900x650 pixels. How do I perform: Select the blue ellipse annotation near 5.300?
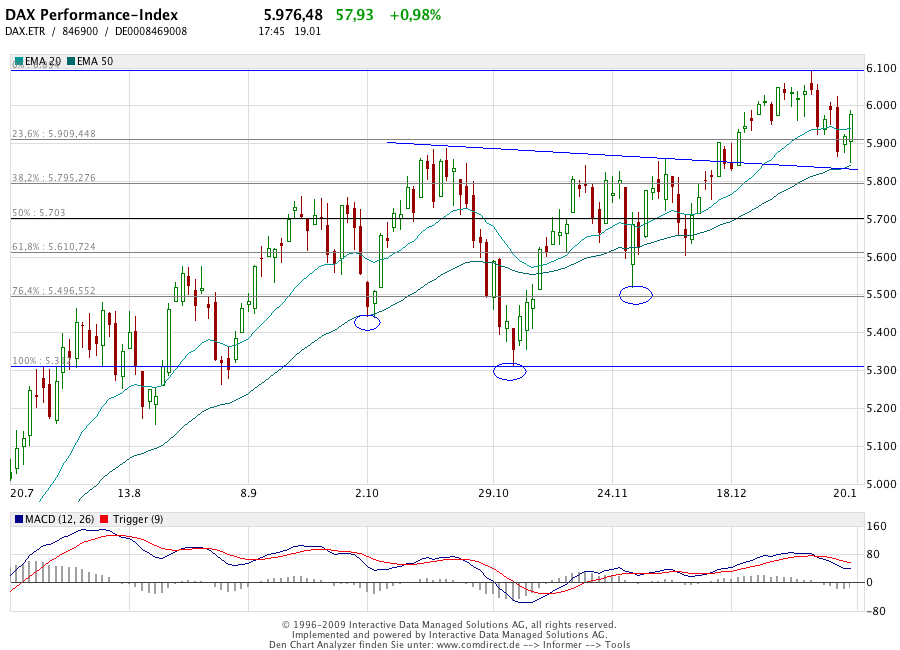(x=510, y=371)
